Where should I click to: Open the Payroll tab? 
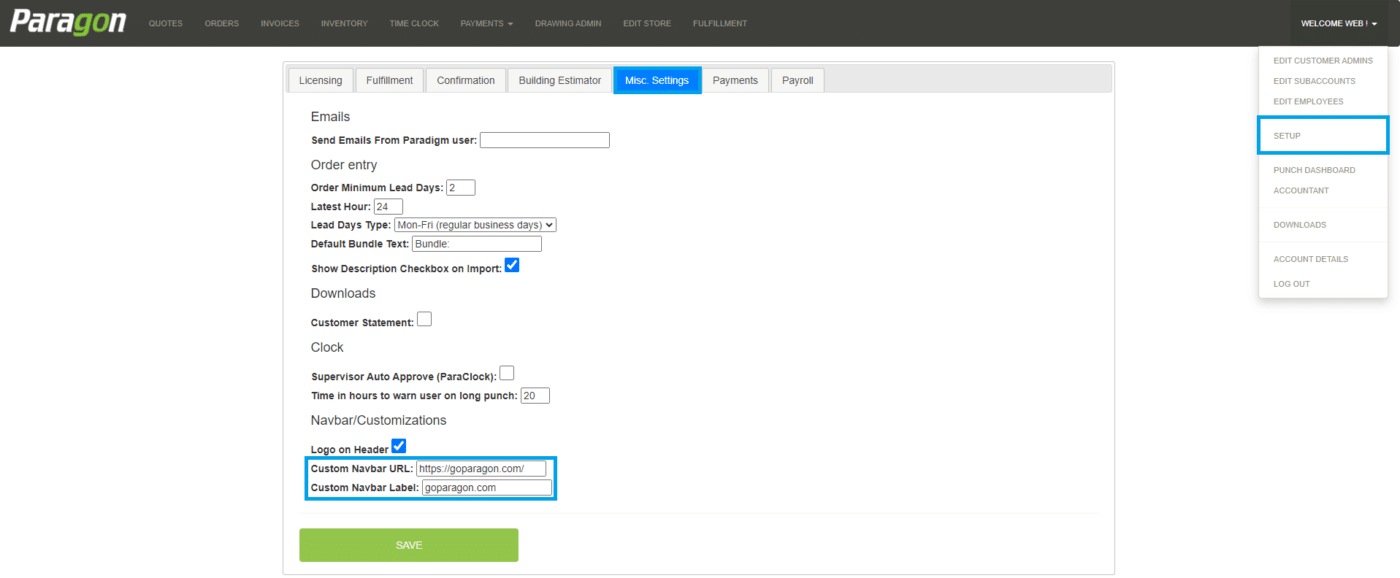798,80
